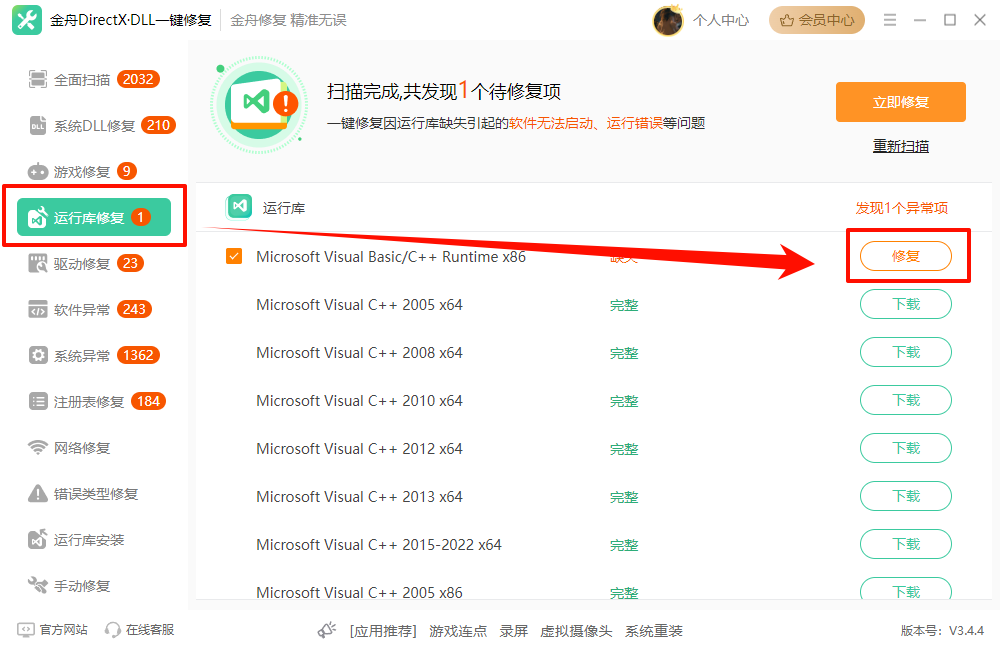
Task: Click the runtime install (运行库安装) icon
Action: pos(38,539)
